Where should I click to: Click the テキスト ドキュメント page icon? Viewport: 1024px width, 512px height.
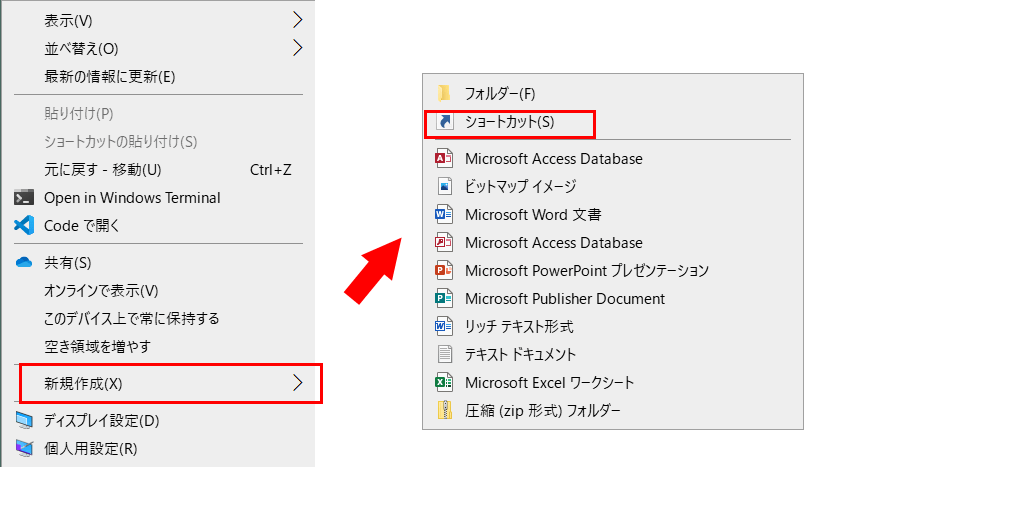(444, 355)
